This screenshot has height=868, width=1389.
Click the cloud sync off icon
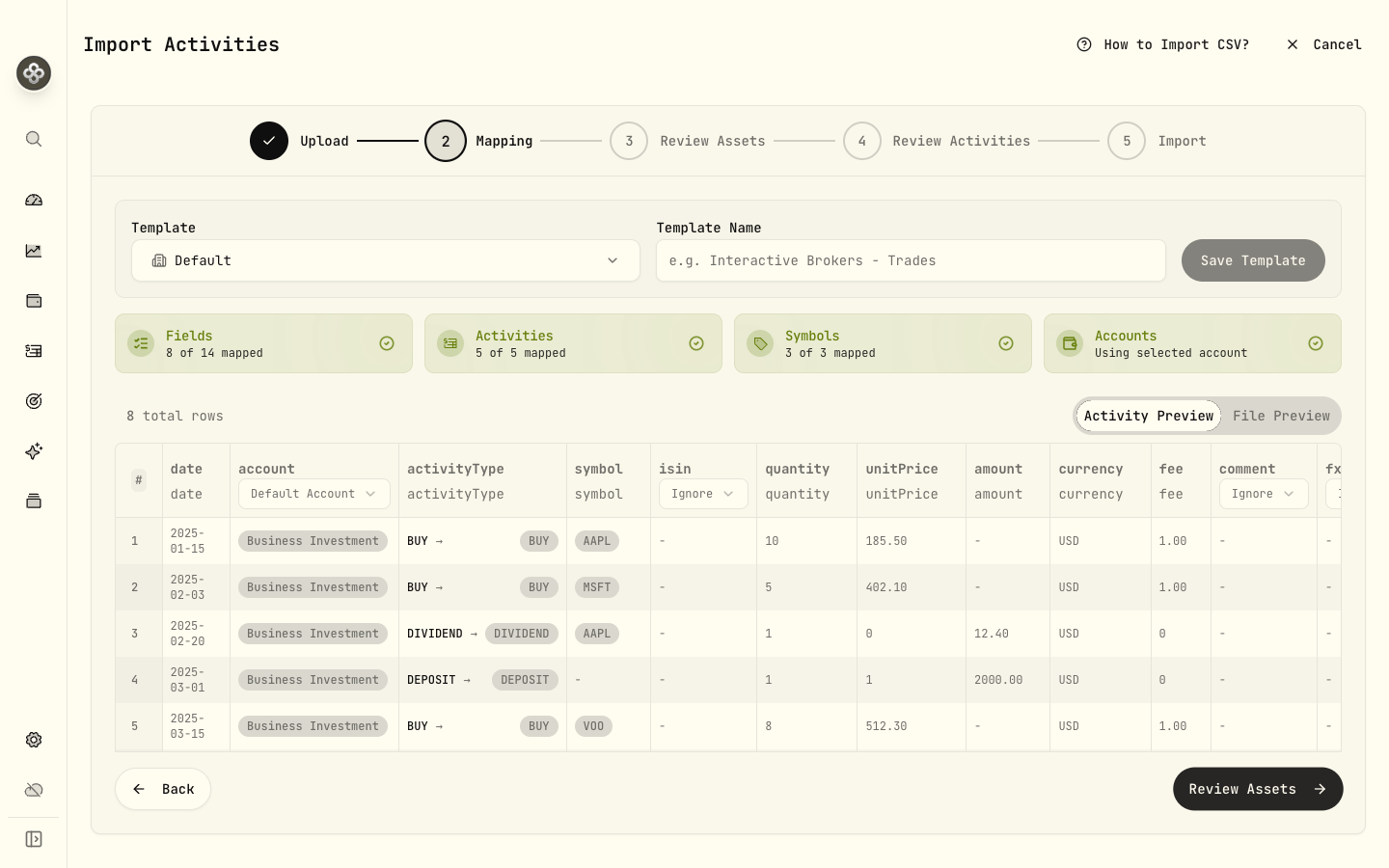click(34, 790)
